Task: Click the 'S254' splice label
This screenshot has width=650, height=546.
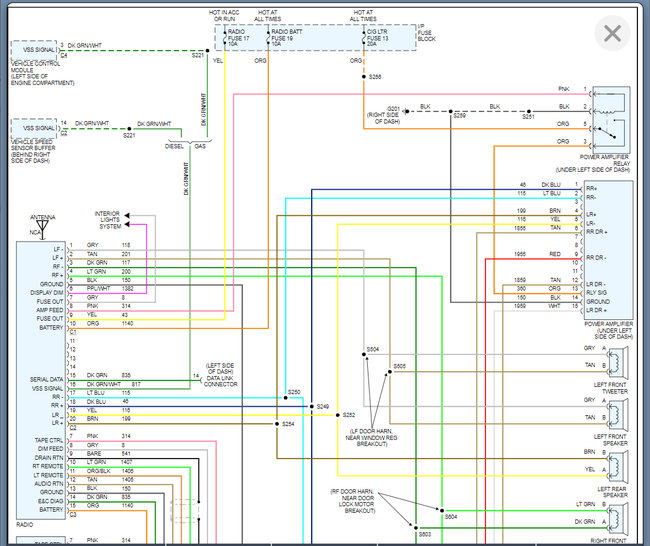Action: pos(288,424)
